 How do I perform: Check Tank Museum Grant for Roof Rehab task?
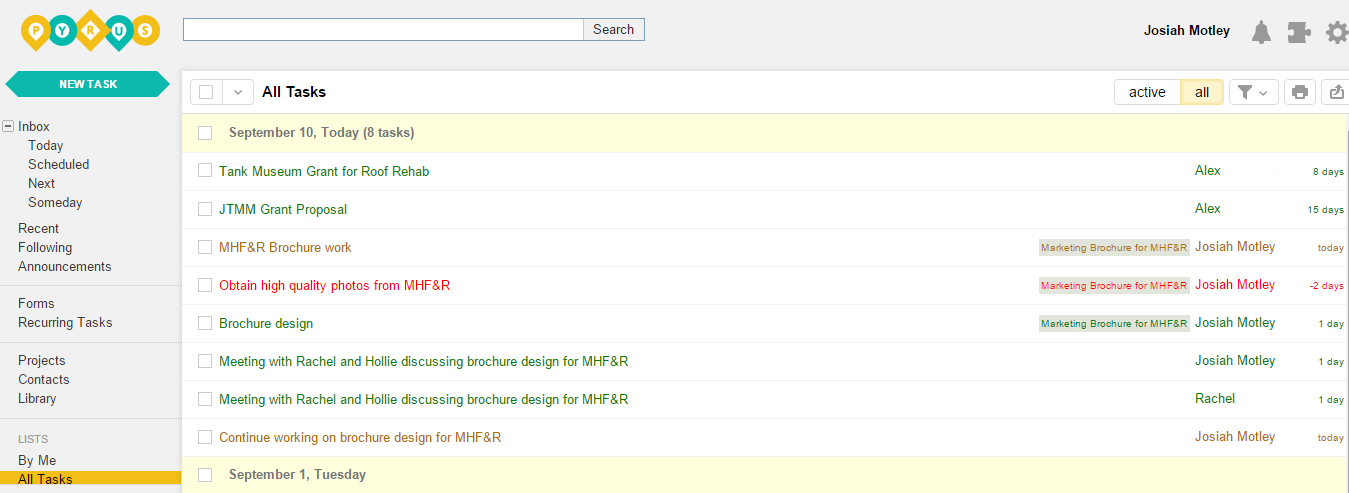tap(205, 171)
